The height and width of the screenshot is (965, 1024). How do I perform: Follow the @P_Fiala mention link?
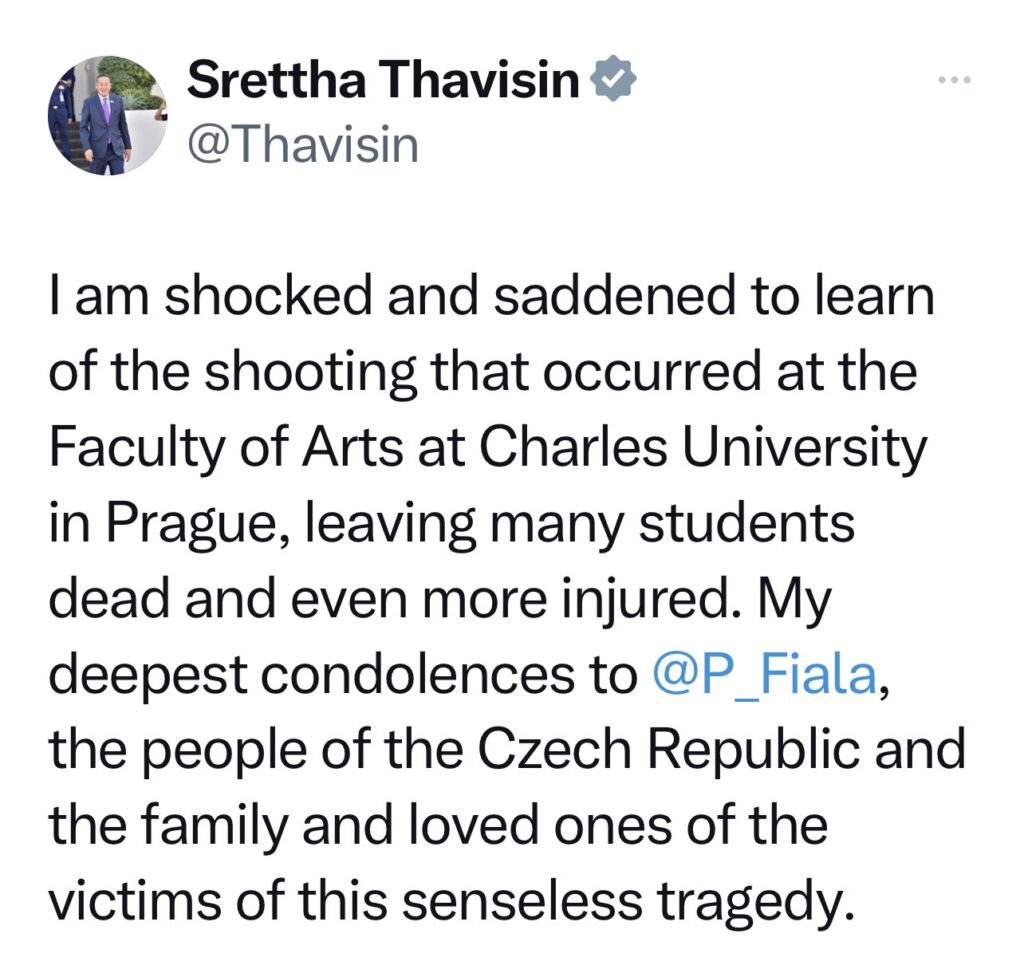click(x=764, y=677)
